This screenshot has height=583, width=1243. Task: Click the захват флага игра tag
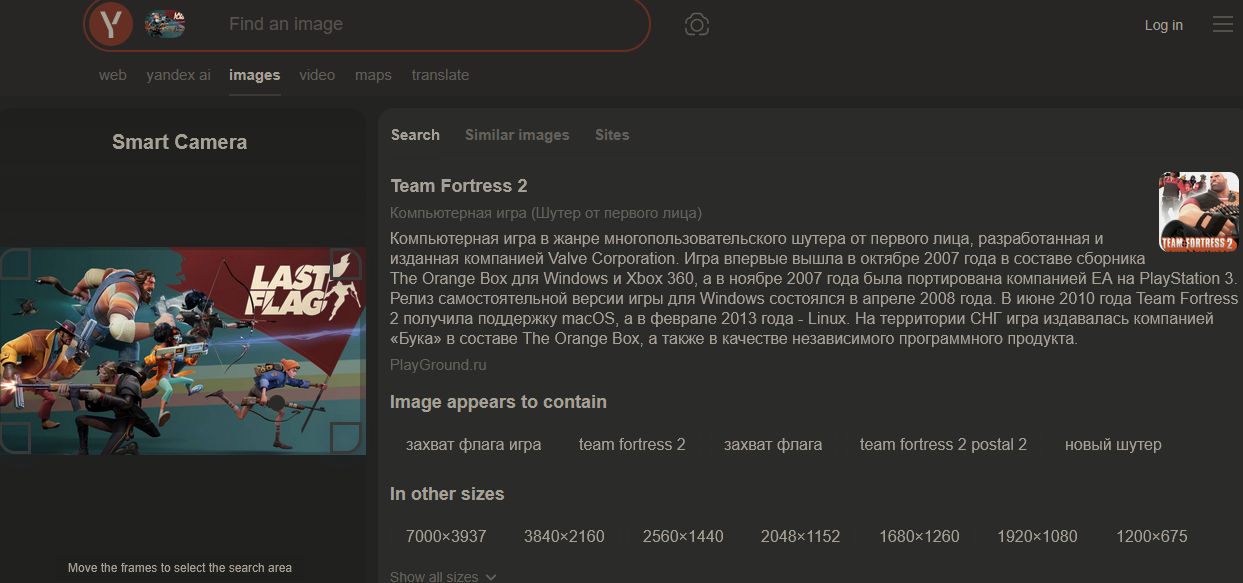point(474,444)
